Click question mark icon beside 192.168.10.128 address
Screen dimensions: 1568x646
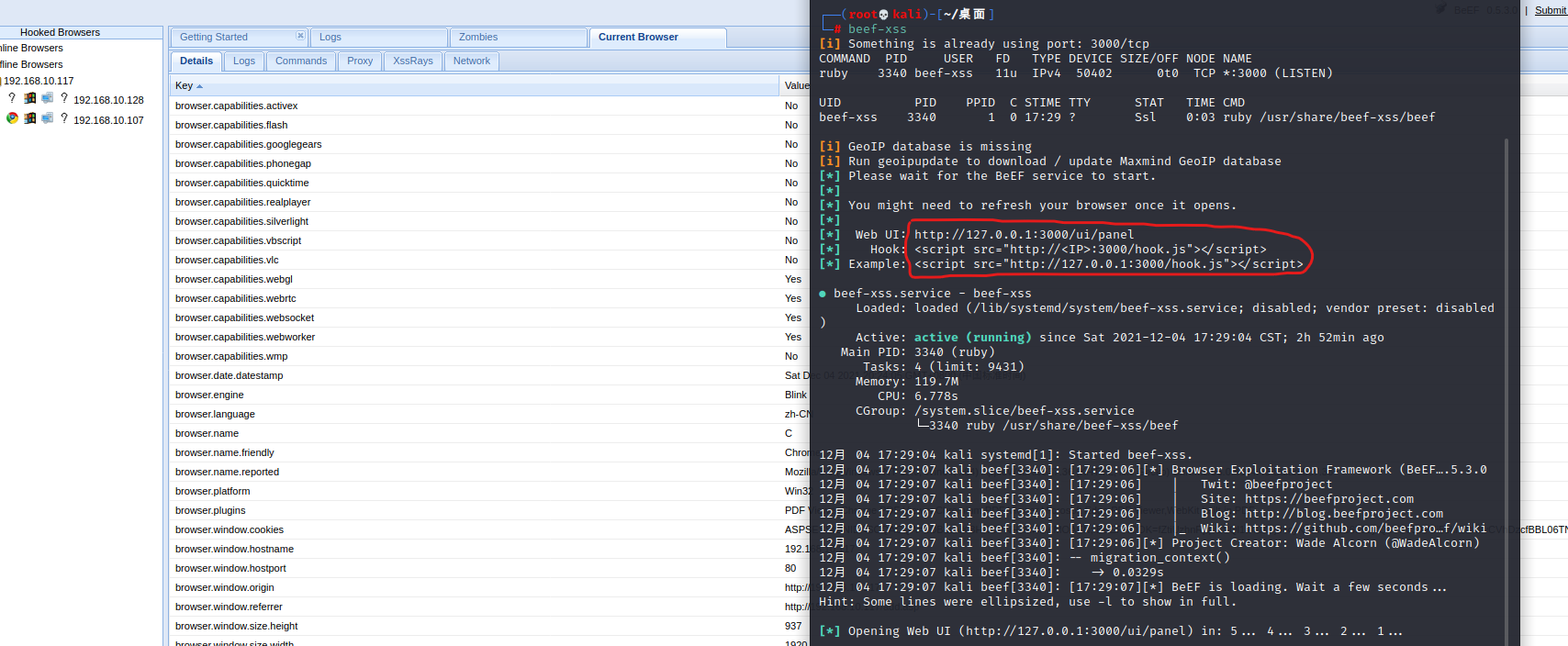click(x=64, y=98)
